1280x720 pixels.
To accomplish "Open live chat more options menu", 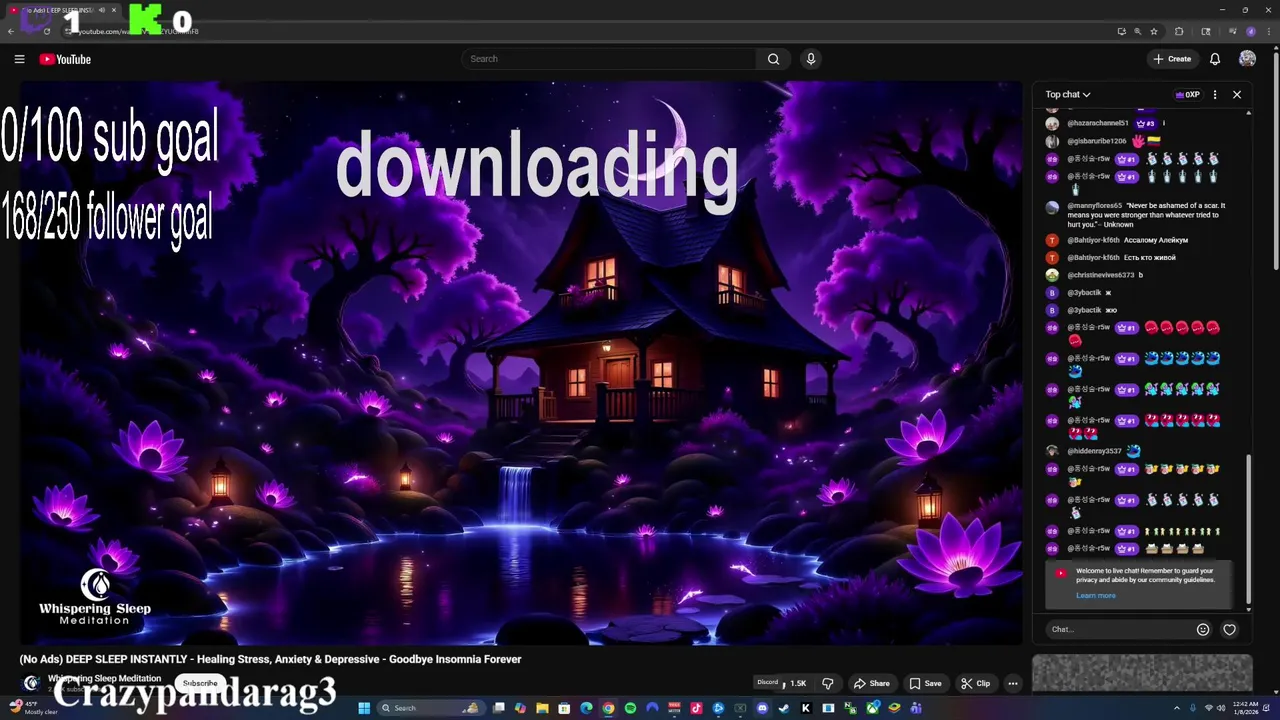I will (1215, 94).
